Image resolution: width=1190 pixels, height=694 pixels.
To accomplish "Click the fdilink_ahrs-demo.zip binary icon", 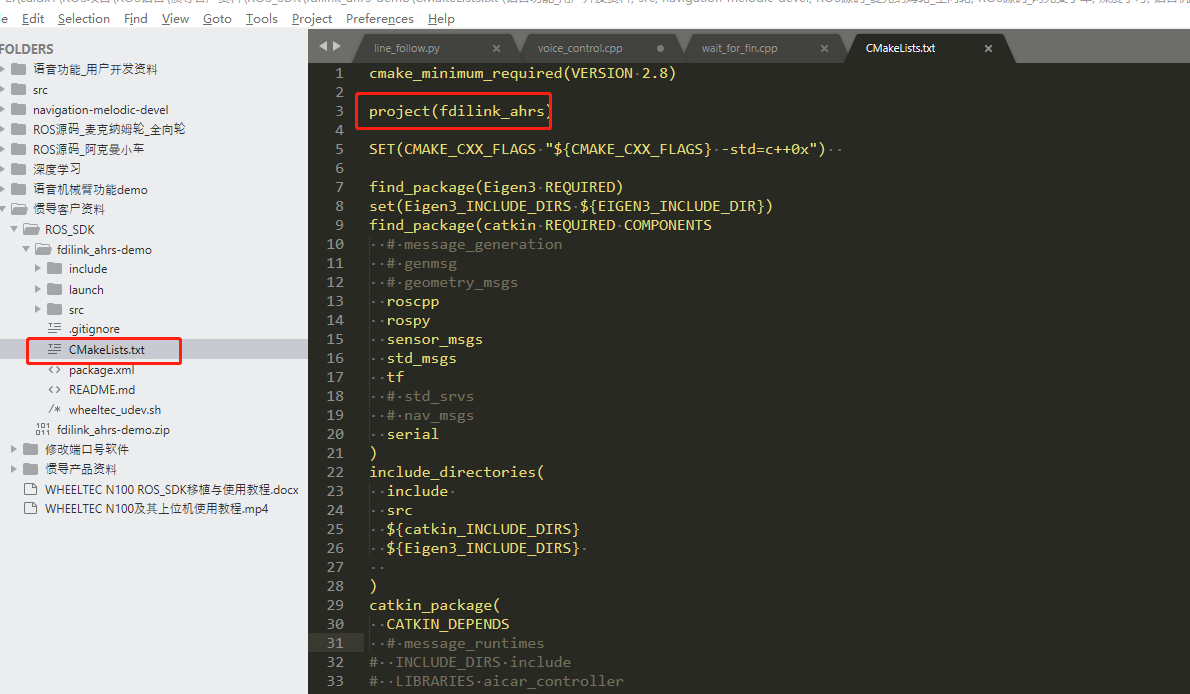I will pos(43,429).
